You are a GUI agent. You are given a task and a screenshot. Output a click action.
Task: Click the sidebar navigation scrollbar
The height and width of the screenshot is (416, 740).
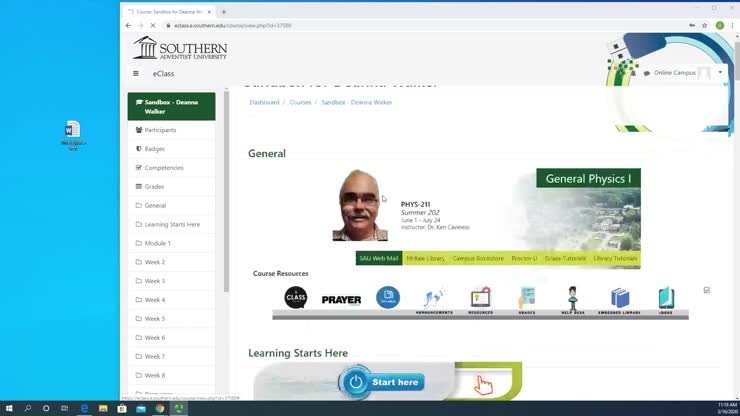(226, 191)
